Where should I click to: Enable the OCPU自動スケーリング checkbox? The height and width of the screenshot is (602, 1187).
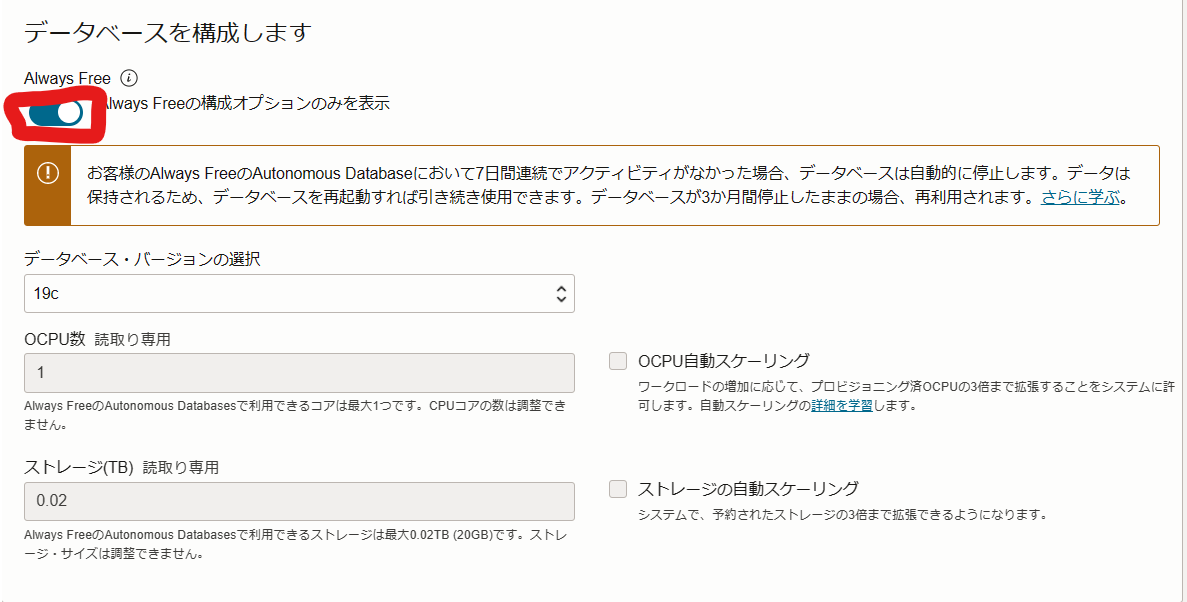pos(618,361)
